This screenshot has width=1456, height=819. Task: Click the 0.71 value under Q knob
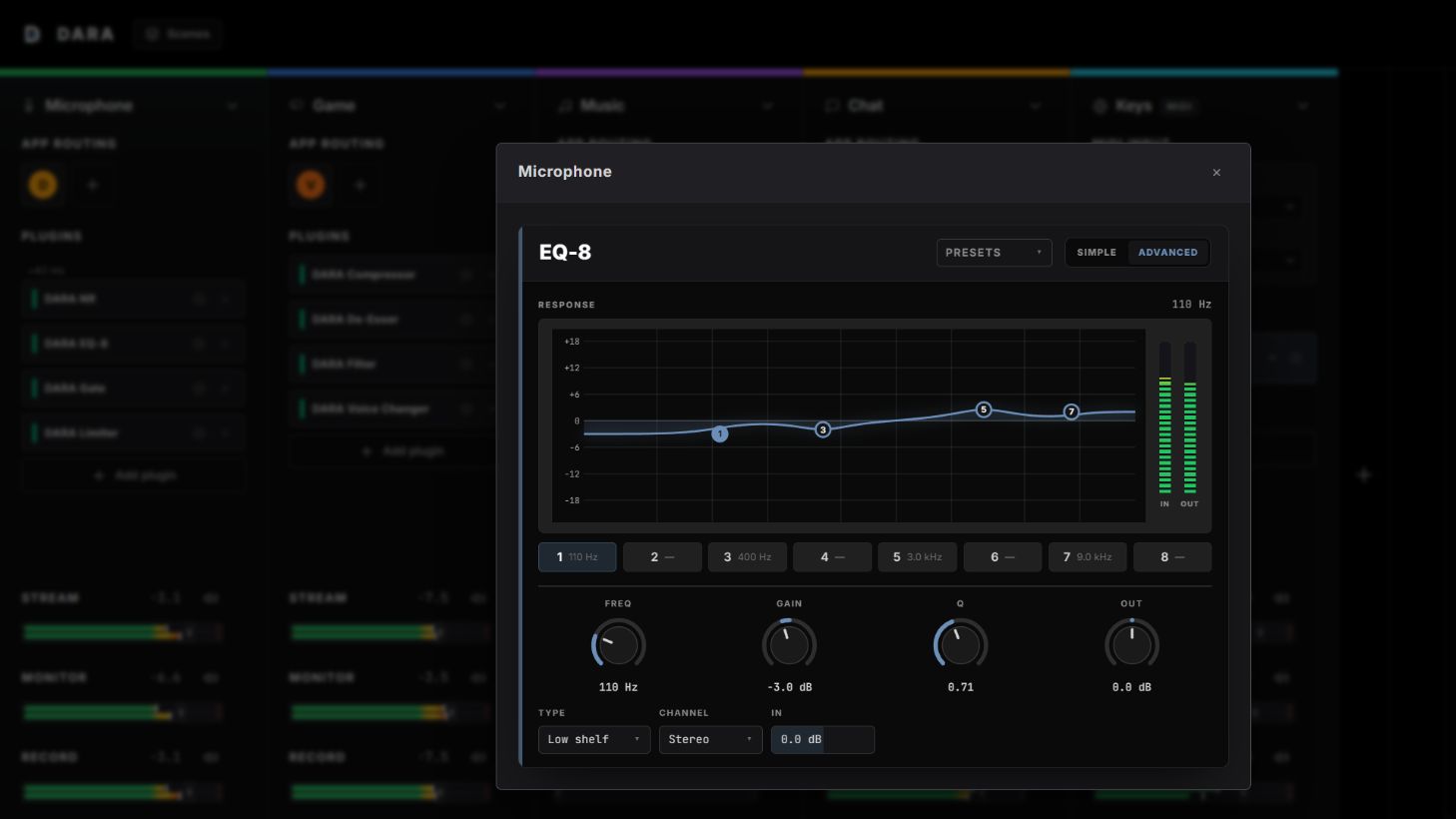[x=961, y=687]
